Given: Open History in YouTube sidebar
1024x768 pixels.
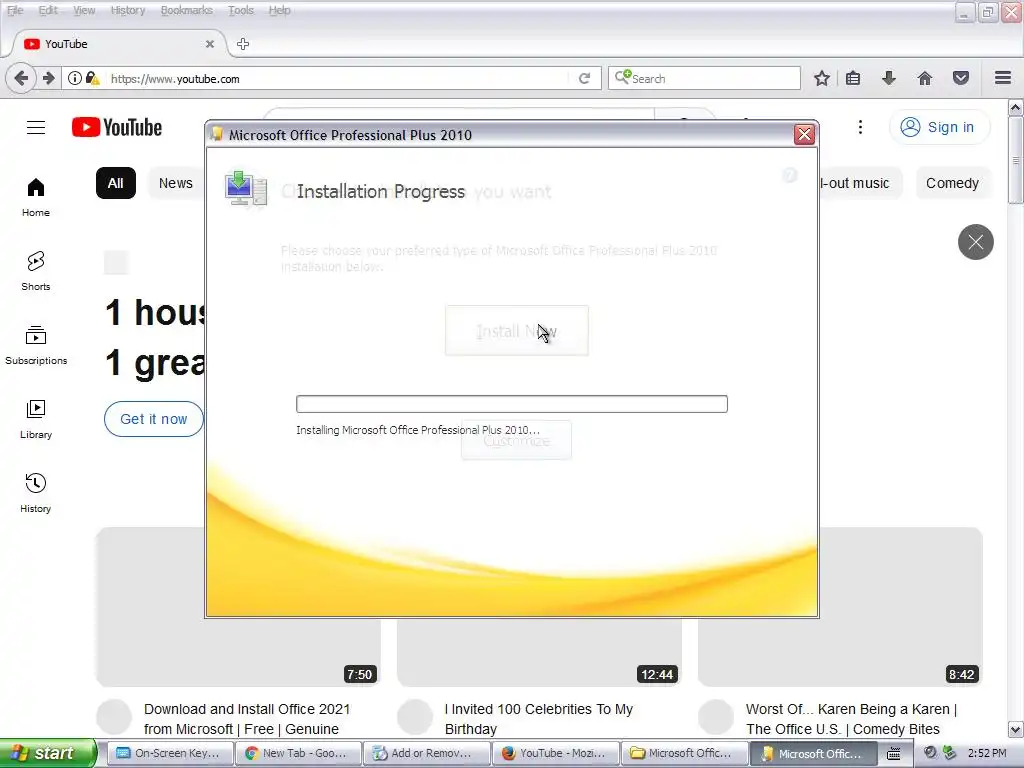Looking at the screenshot, I should [36, 493].
